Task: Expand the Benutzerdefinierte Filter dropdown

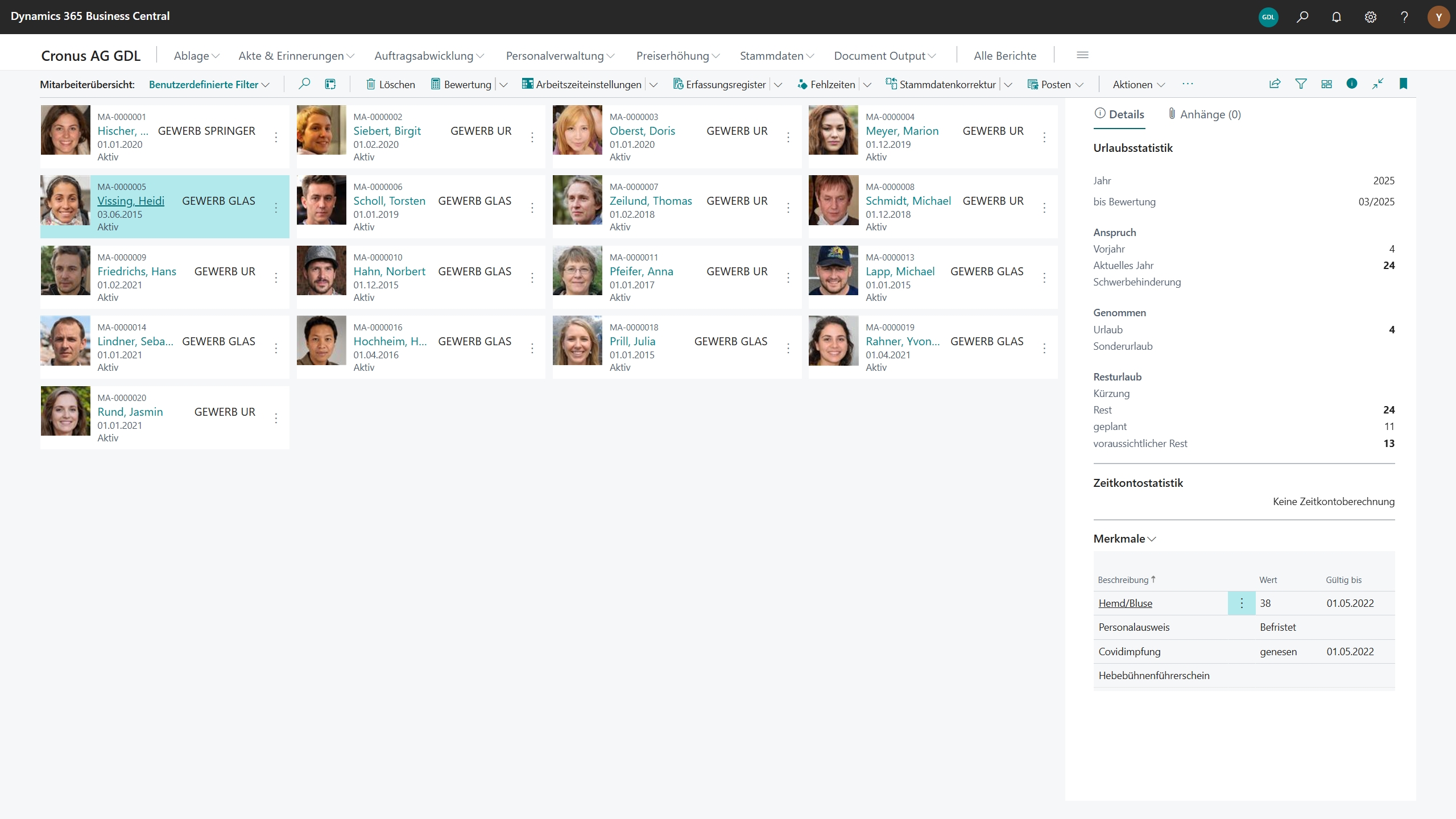Action: coord(209,84)
